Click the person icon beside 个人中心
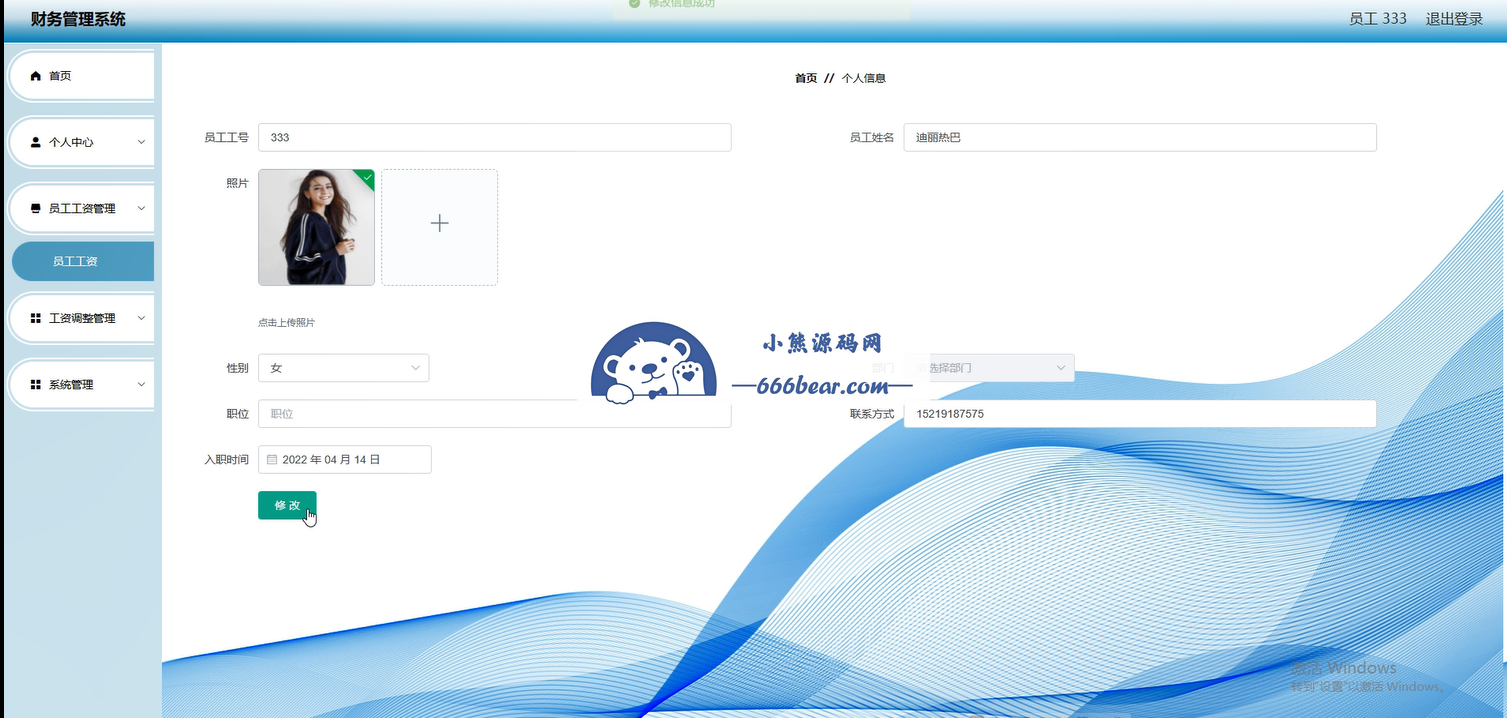Screen dimensions: 1507x718 [x=36, y=142]
